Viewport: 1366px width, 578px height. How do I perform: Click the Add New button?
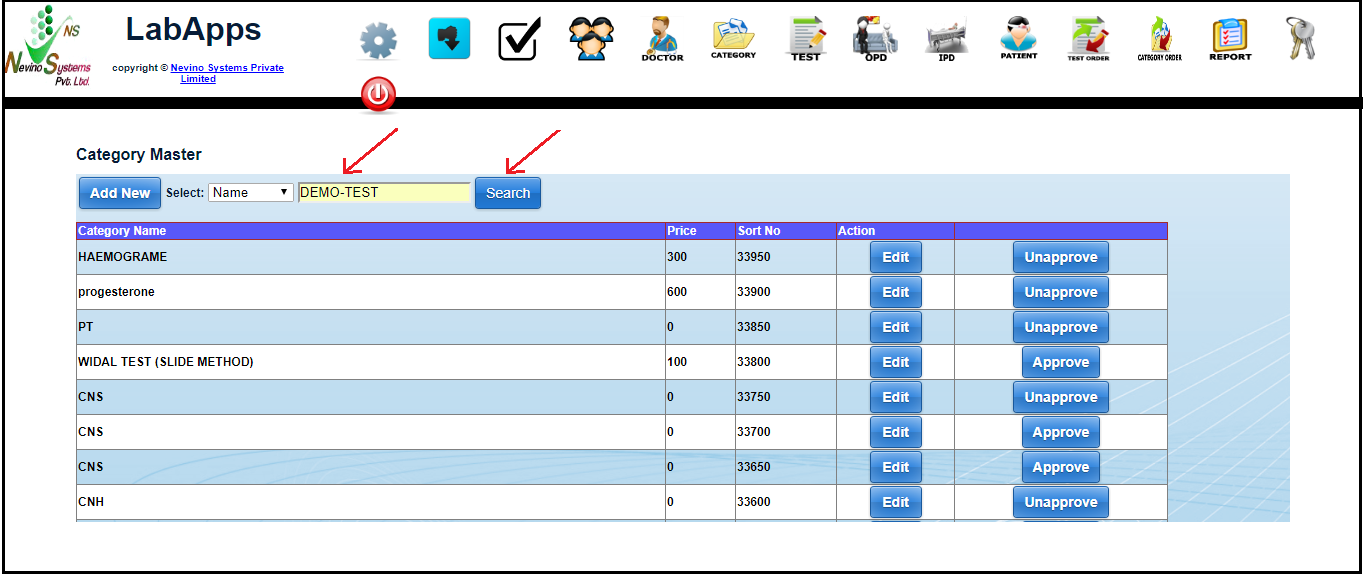[120, 193]
